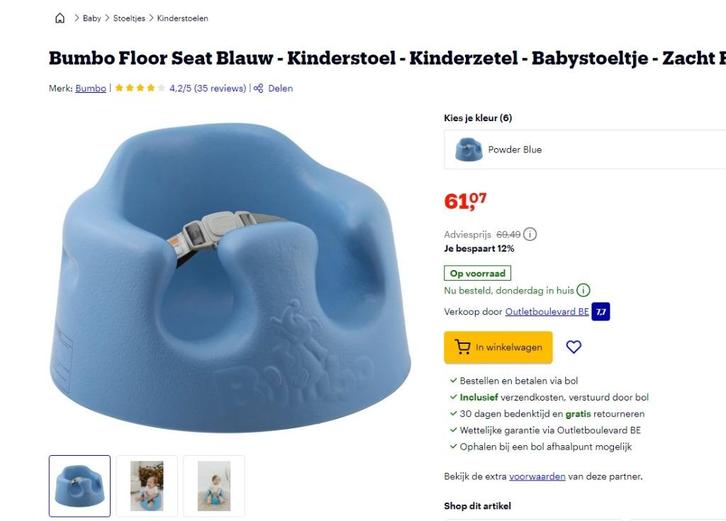Click the seller rating 7.7 badge
The width and height of the screenshot is (726, 521).
(x=600, y=312)
